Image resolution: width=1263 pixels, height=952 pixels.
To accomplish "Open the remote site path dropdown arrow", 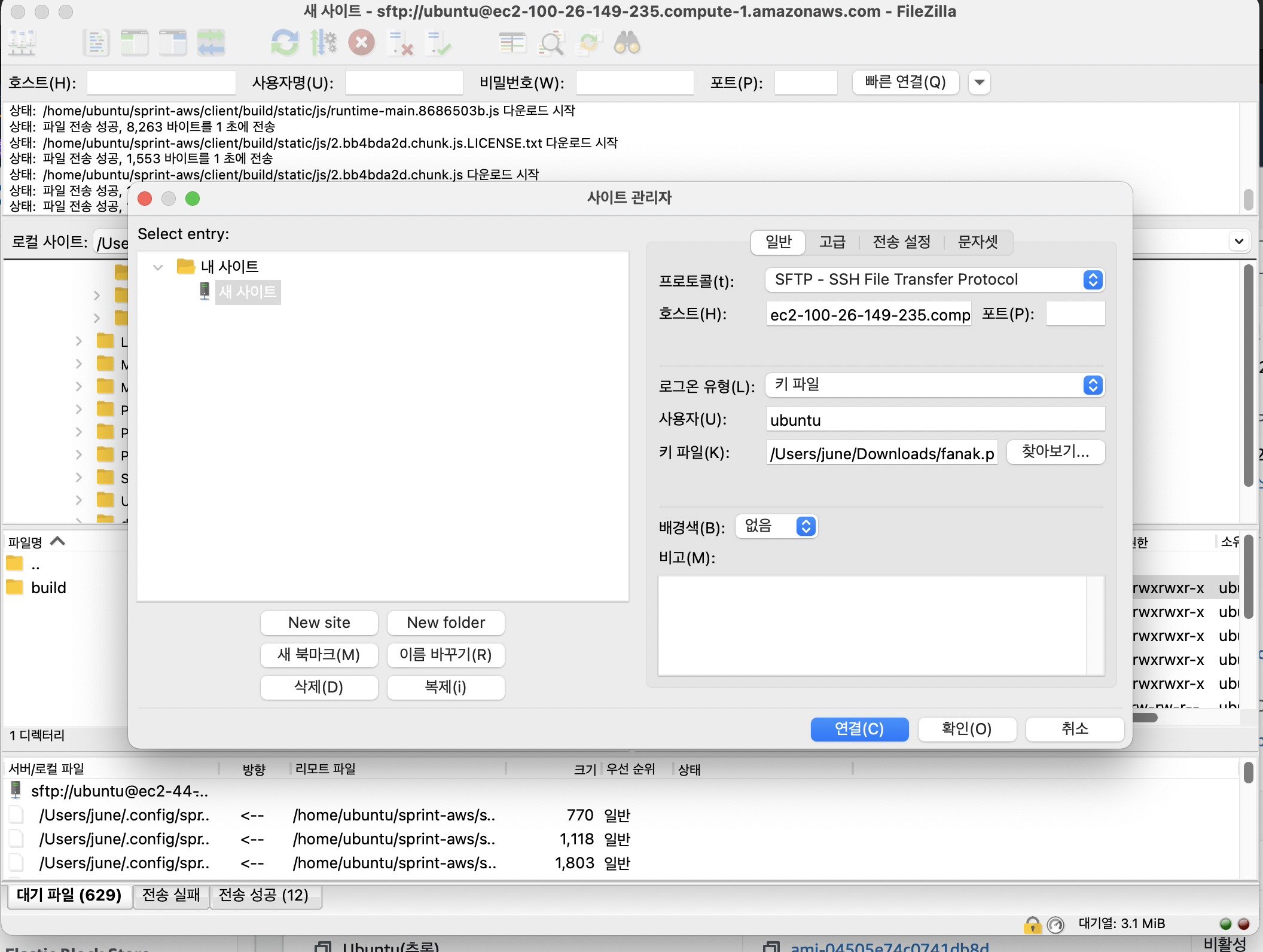I will (x=1239, y=242).
